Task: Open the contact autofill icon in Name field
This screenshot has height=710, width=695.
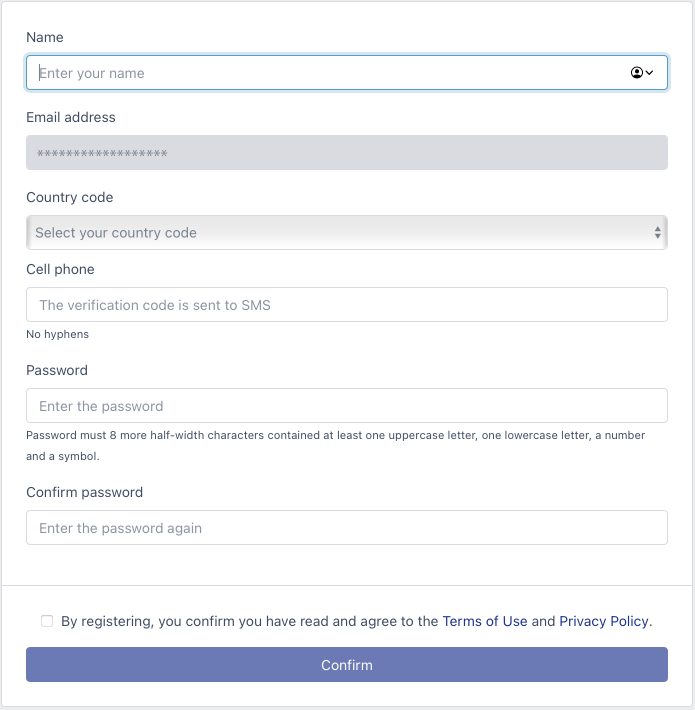Action: 642,72
